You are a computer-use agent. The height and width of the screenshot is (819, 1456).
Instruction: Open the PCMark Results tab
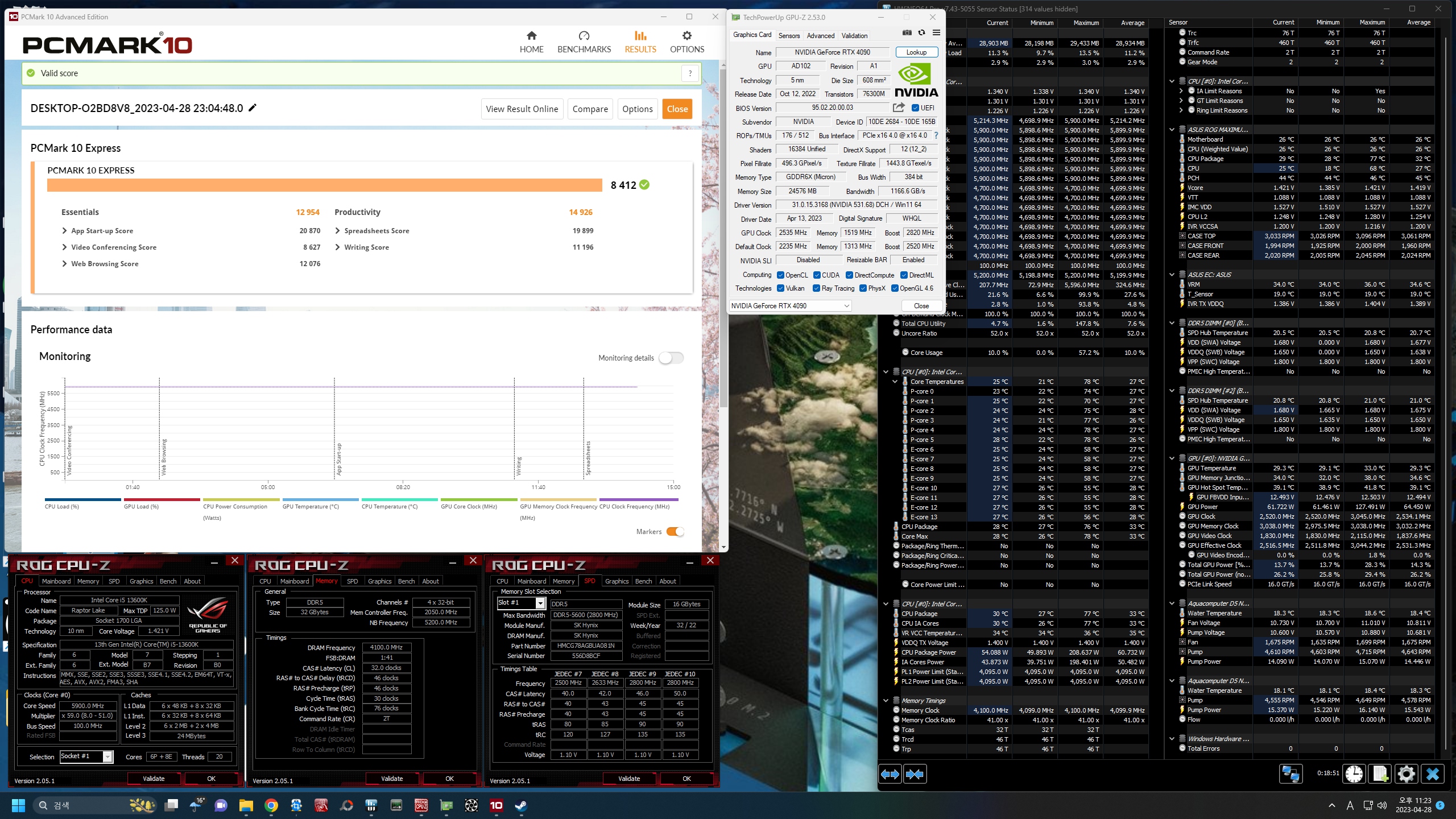tap(640, 42)
